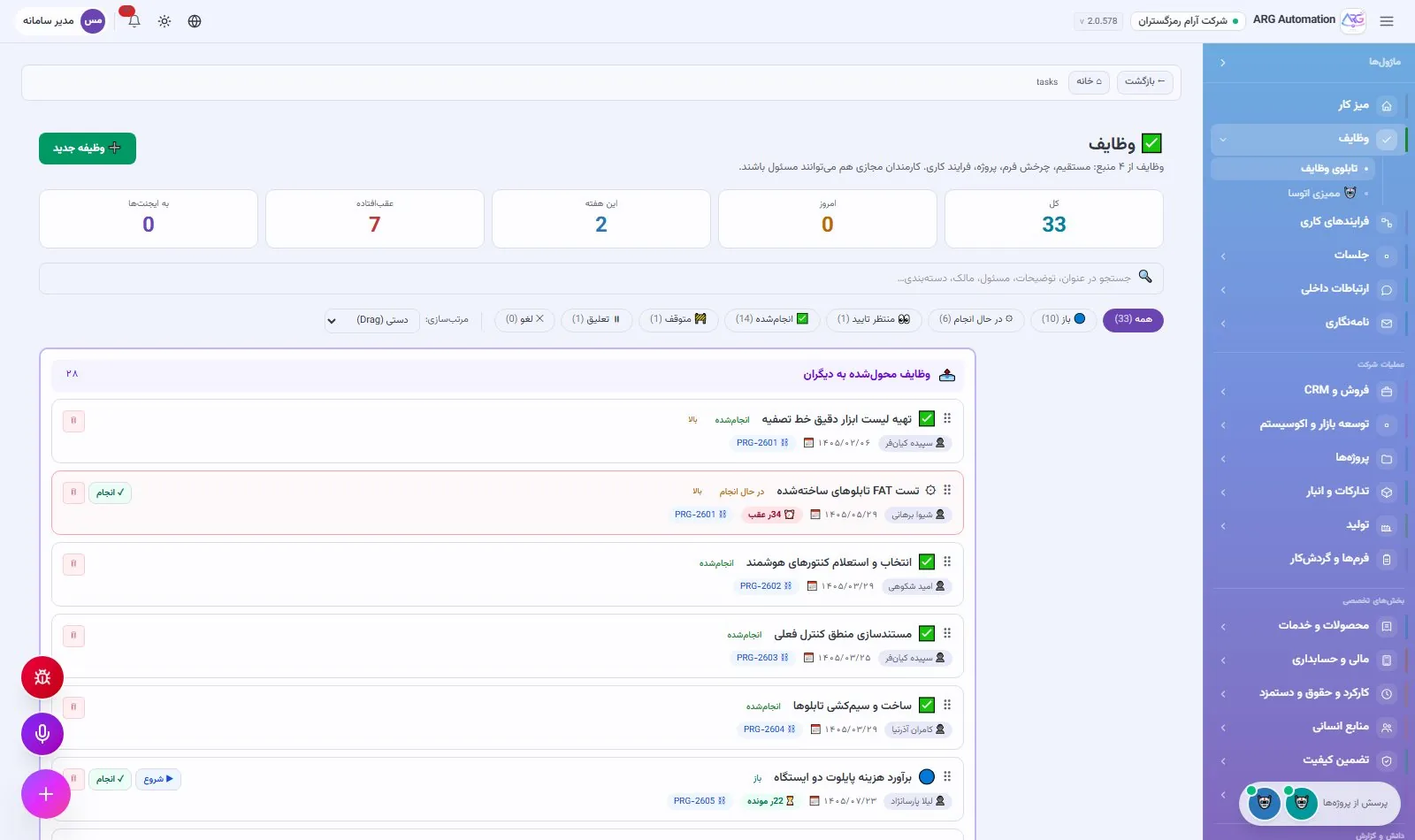Click drag handle of تست FAT task
The image size is (1415, 840).
click(x=947, y=490)
